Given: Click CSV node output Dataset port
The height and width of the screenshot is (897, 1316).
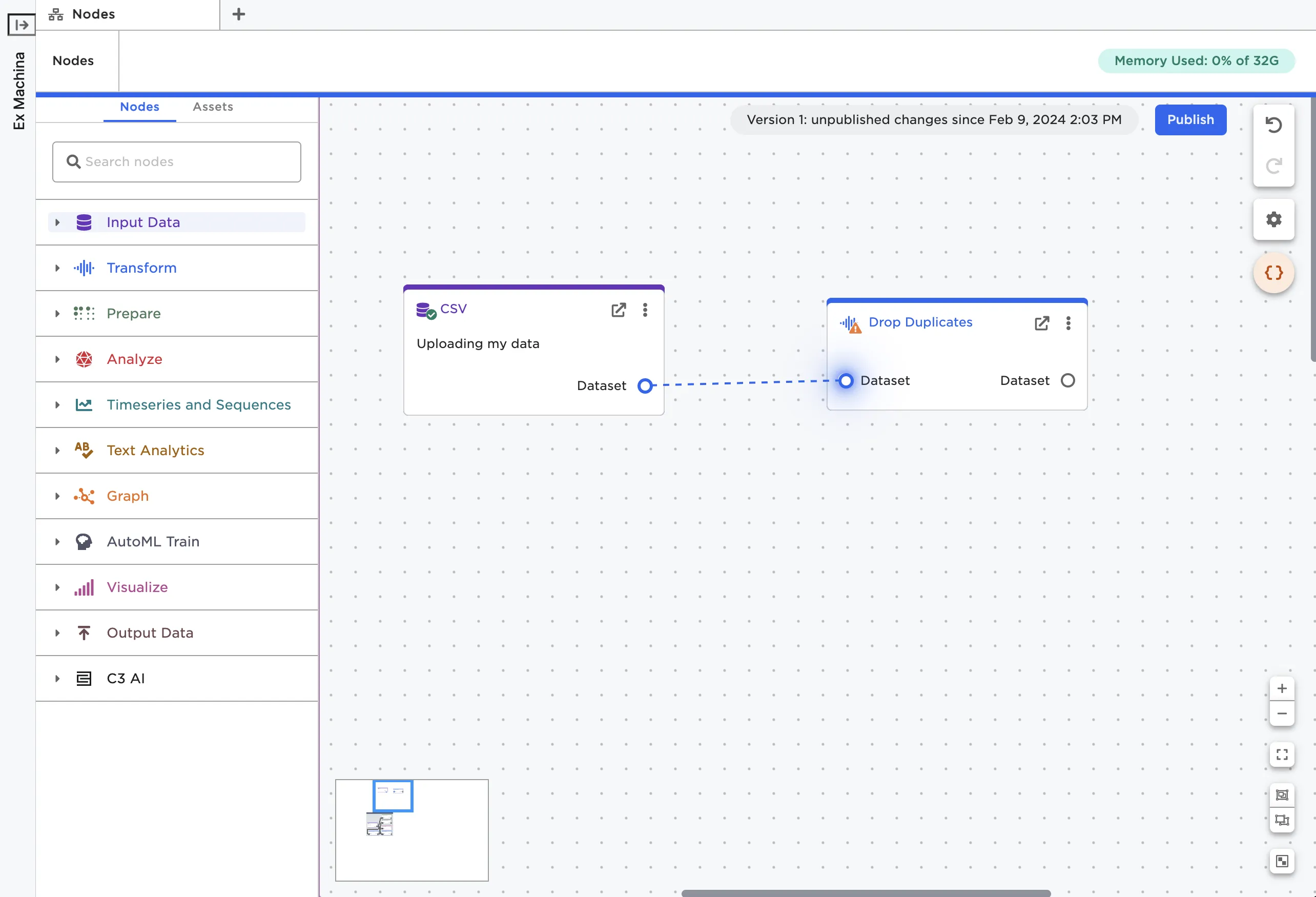Looking at the screenshot, I should (645, 385).
